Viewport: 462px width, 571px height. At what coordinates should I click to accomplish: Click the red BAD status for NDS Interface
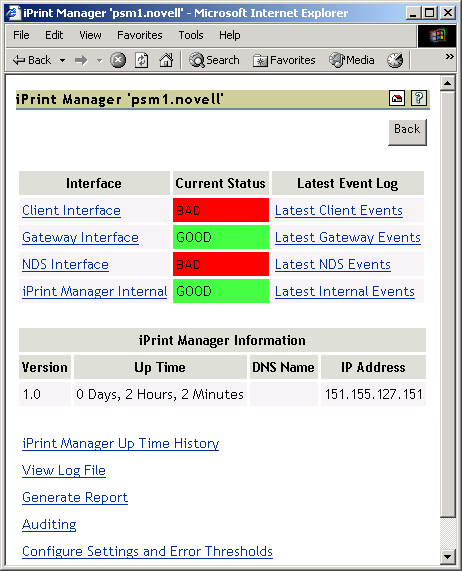pyautogui.click(x=221, y=264)
